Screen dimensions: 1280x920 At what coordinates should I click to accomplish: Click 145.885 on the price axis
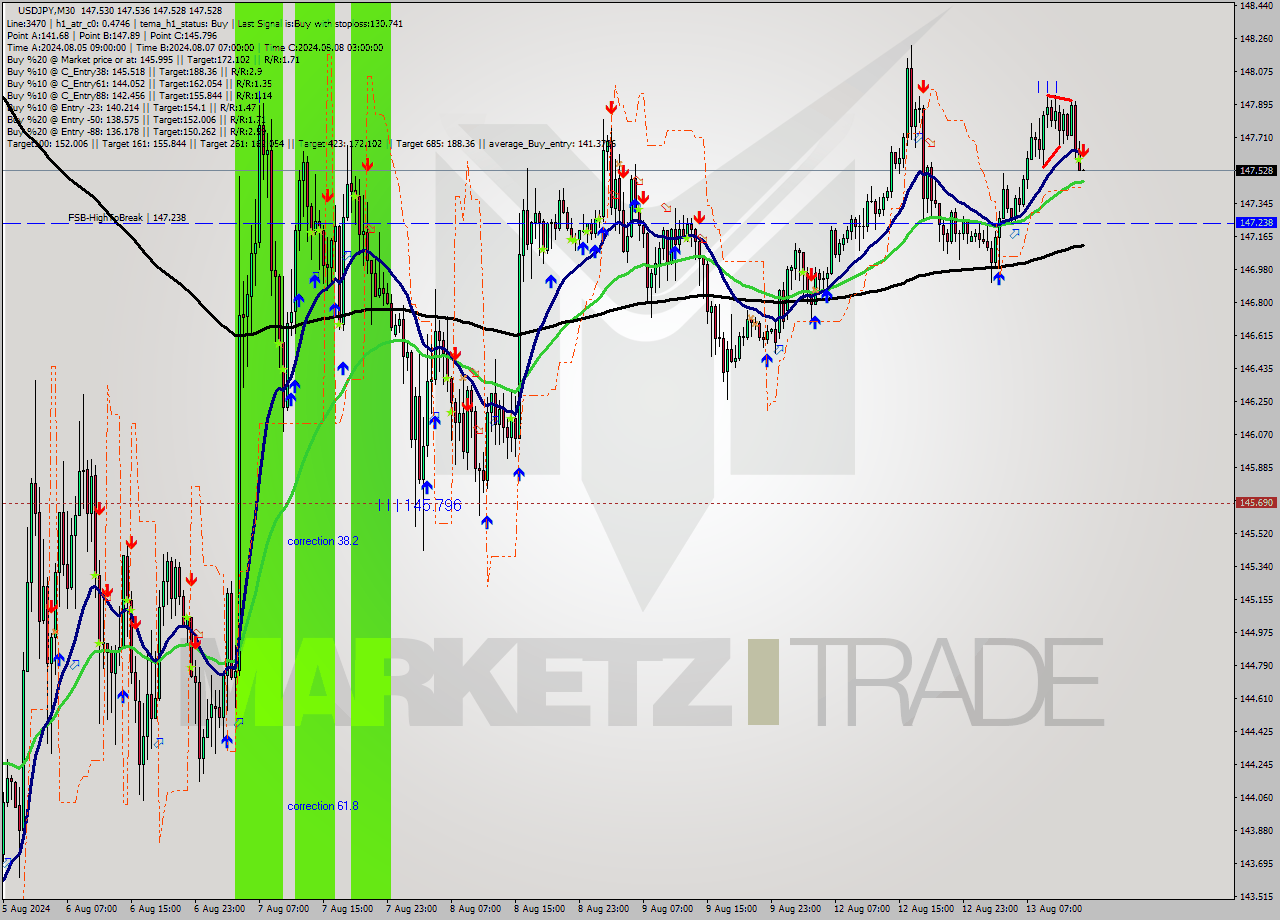pyautogui.click(x=1256, y=468)
